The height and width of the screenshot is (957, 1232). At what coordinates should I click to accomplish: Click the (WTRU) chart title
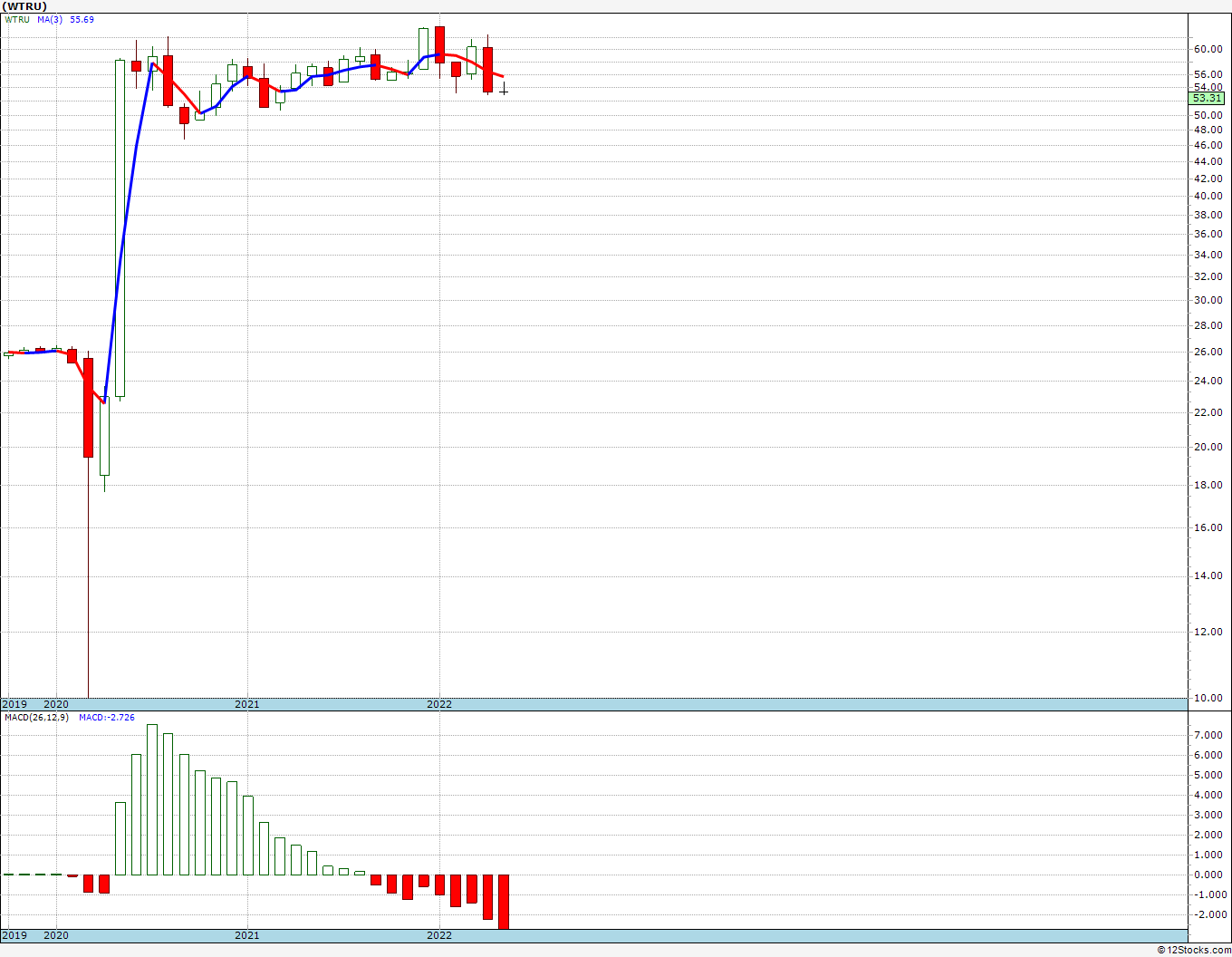coord(24,6)
